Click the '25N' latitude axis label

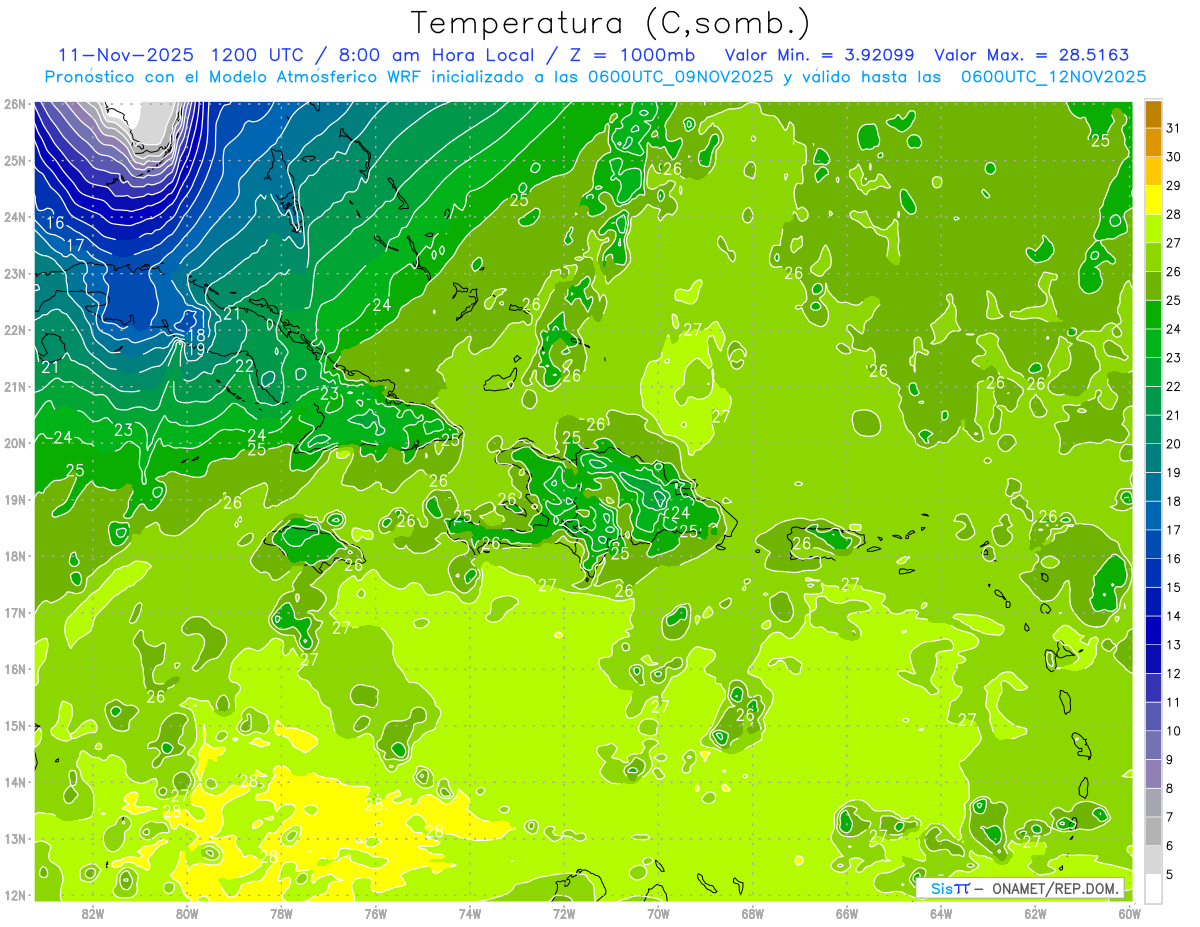[x=15, y=160]
